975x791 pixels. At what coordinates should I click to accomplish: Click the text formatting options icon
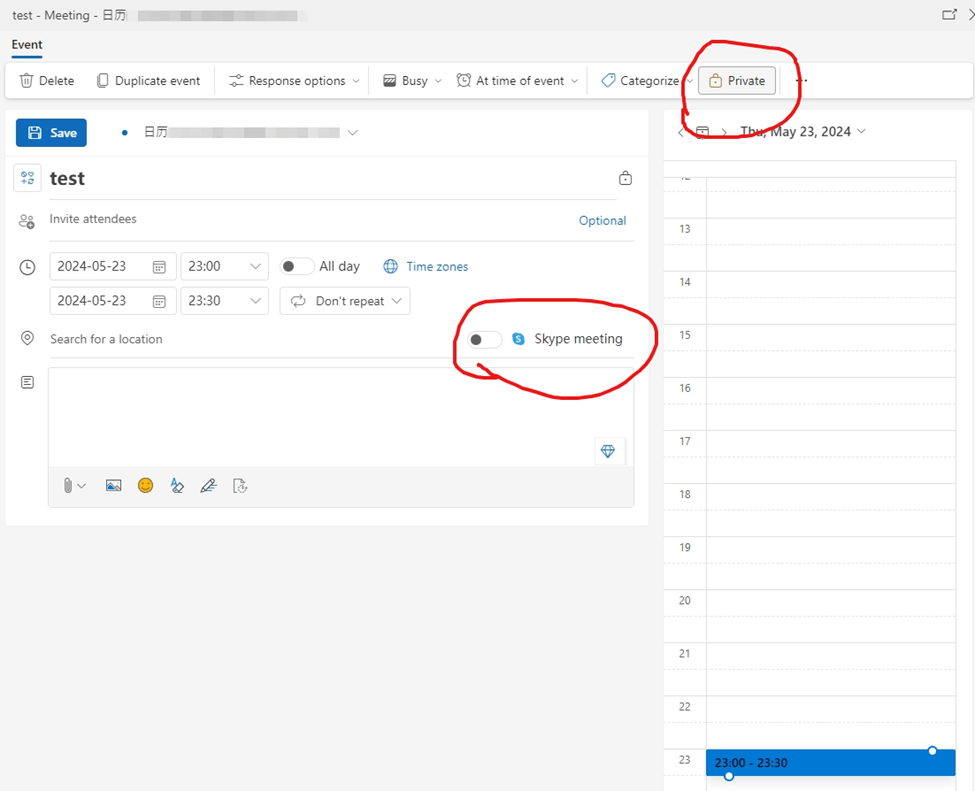point(177,486)
